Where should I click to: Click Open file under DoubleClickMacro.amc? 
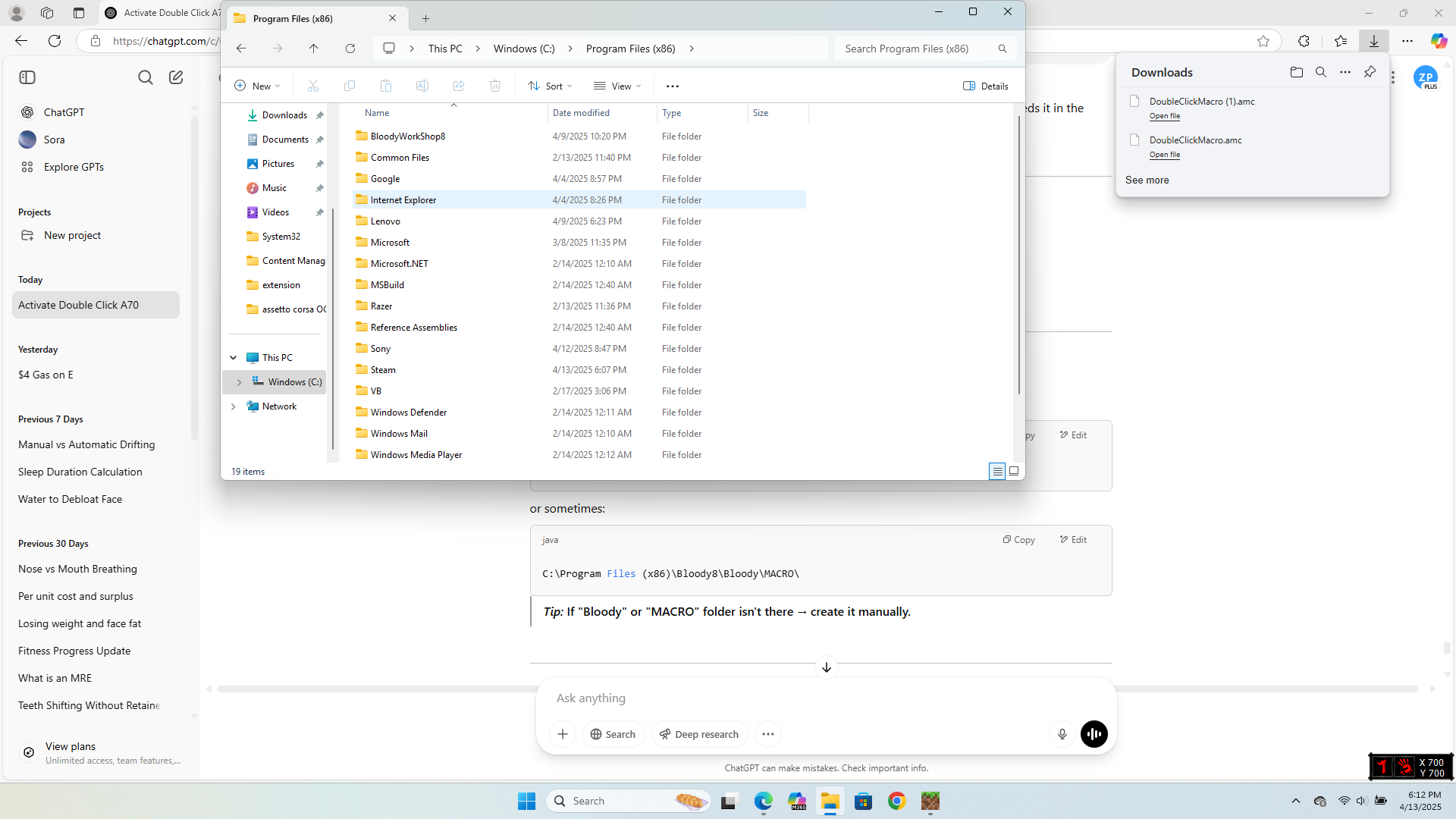point(1164,155)
